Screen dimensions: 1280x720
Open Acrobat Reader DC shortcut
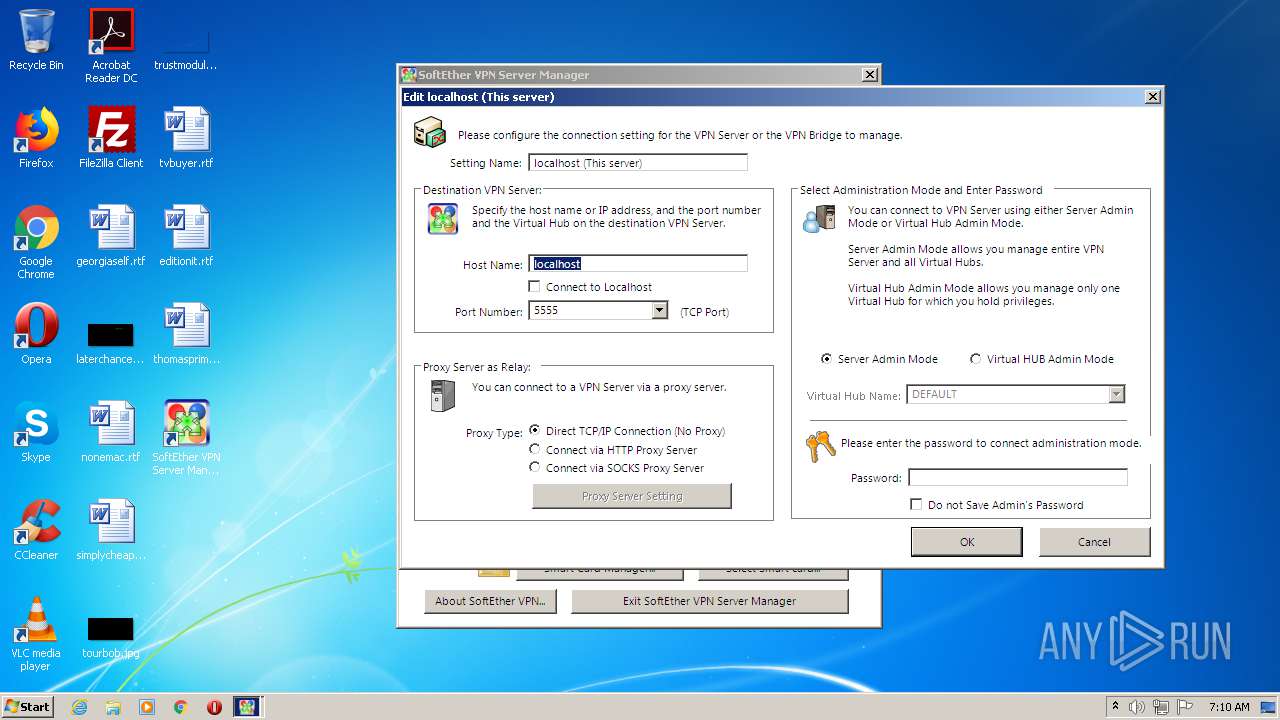tap(111, 46)
